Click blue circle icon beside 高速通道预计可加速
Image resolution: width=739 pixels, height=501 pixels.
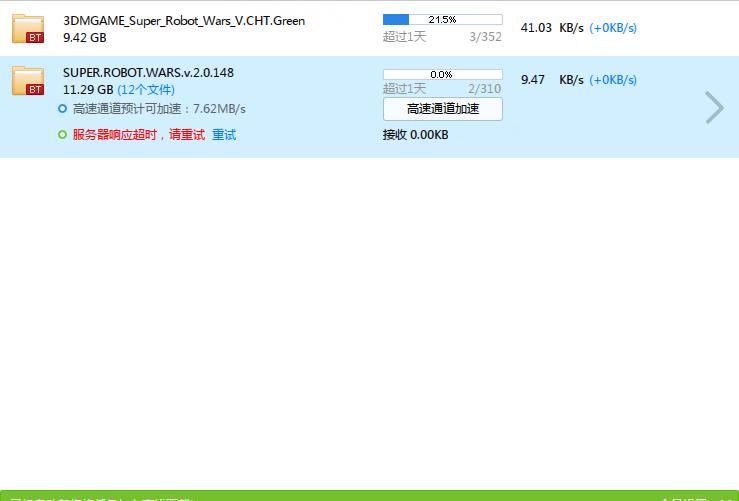(x=63, y=109)
